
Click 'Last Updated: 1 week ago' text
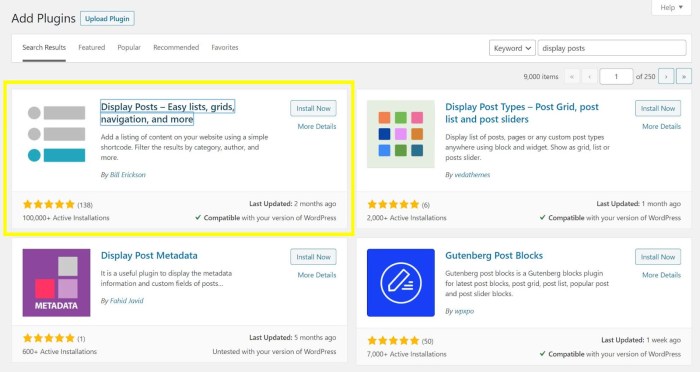(641, 340)
